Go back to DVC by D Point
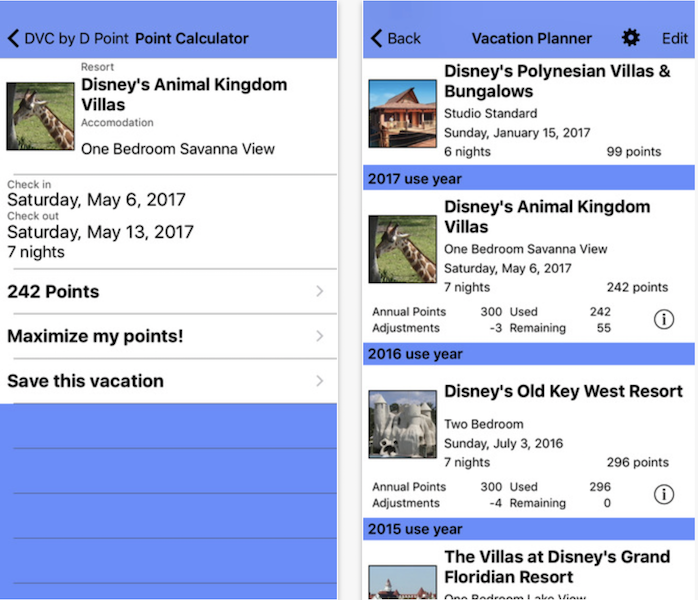 [68, 38]
